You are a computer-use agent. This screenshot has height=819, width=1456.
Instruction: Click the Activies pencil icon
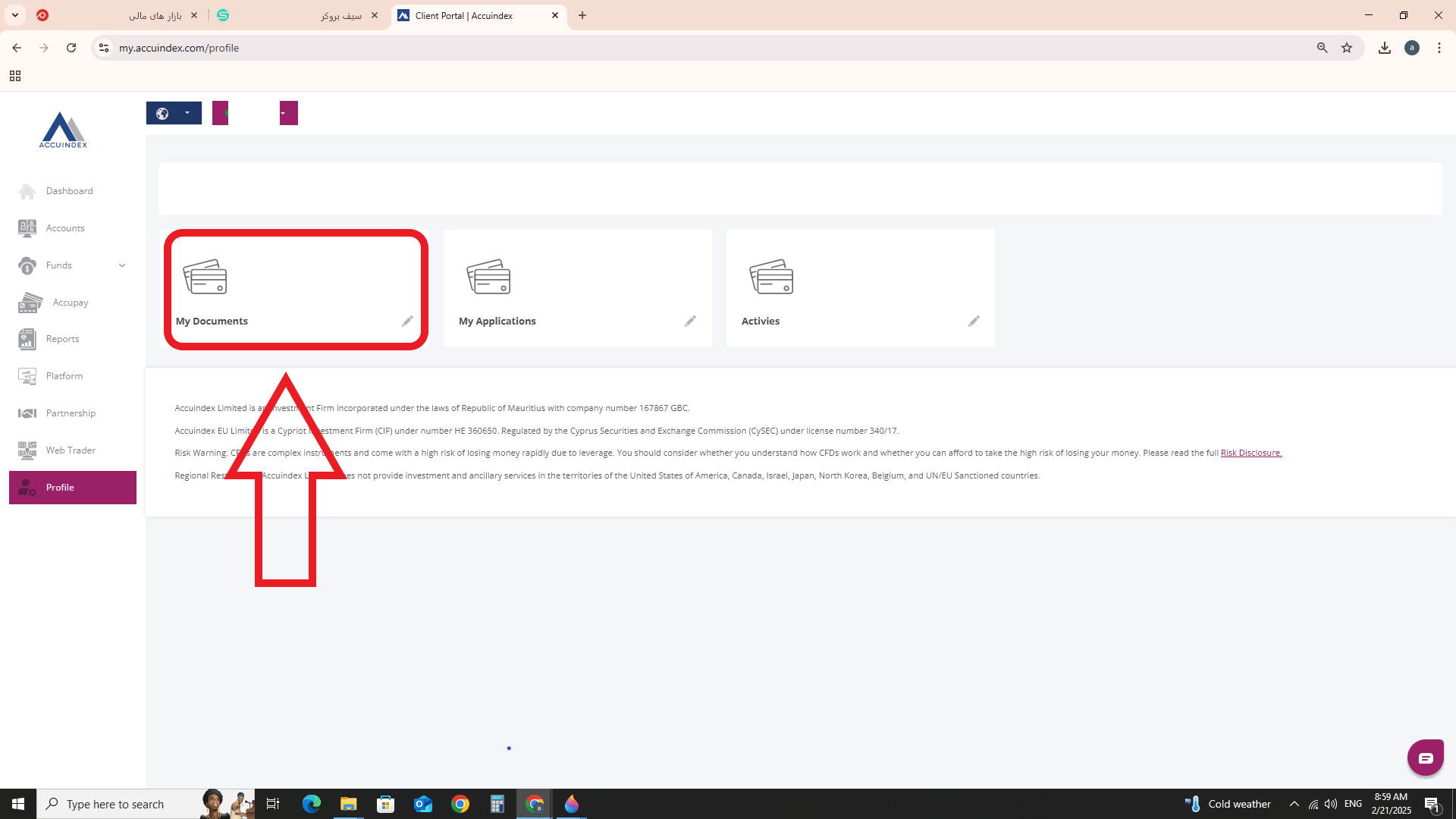[x=974, y=322]
